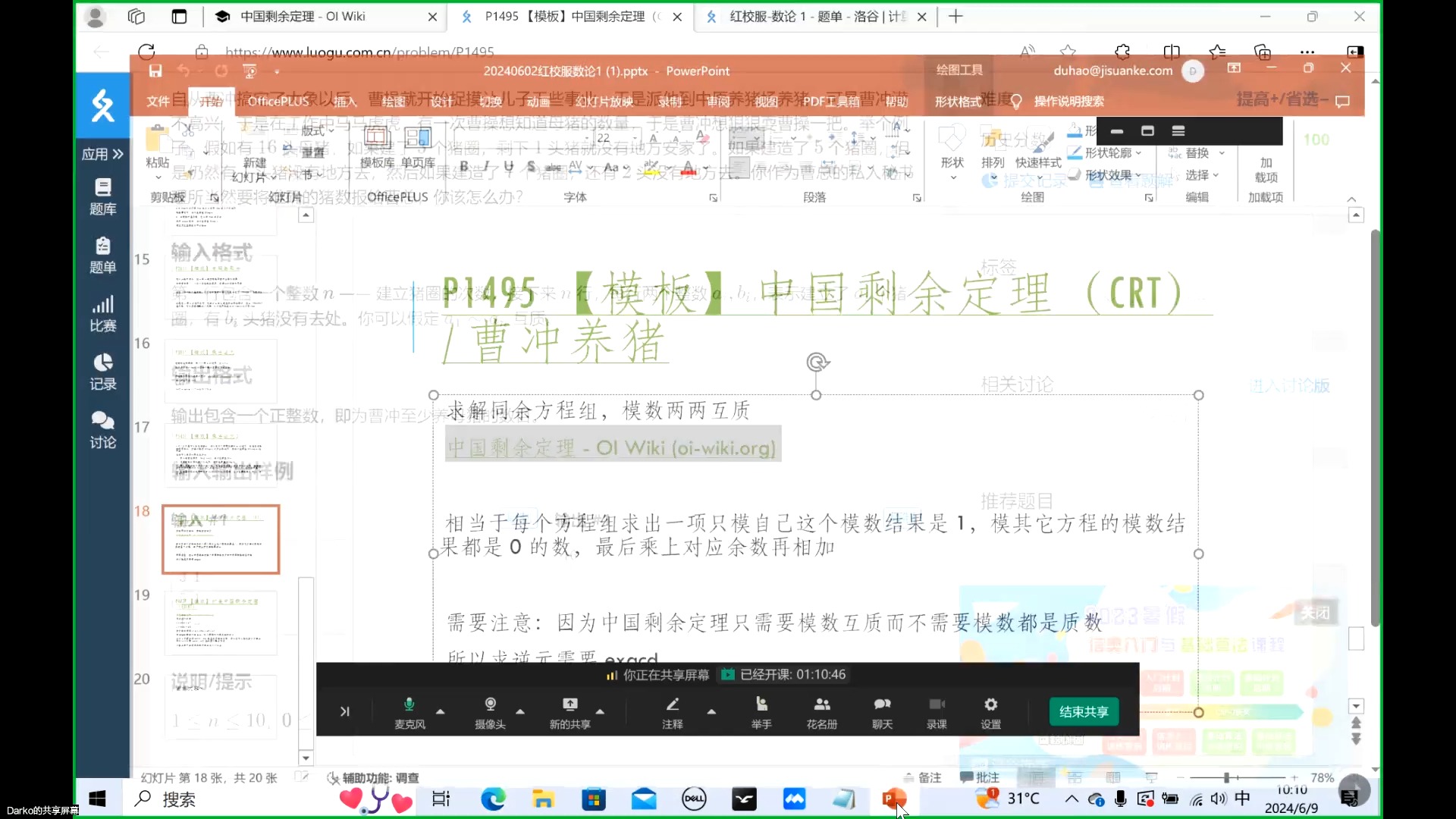The image size is (1456, 819).
Task: Switch to the 幻灯片放映 ribbon tab
Action: [604, 101]
